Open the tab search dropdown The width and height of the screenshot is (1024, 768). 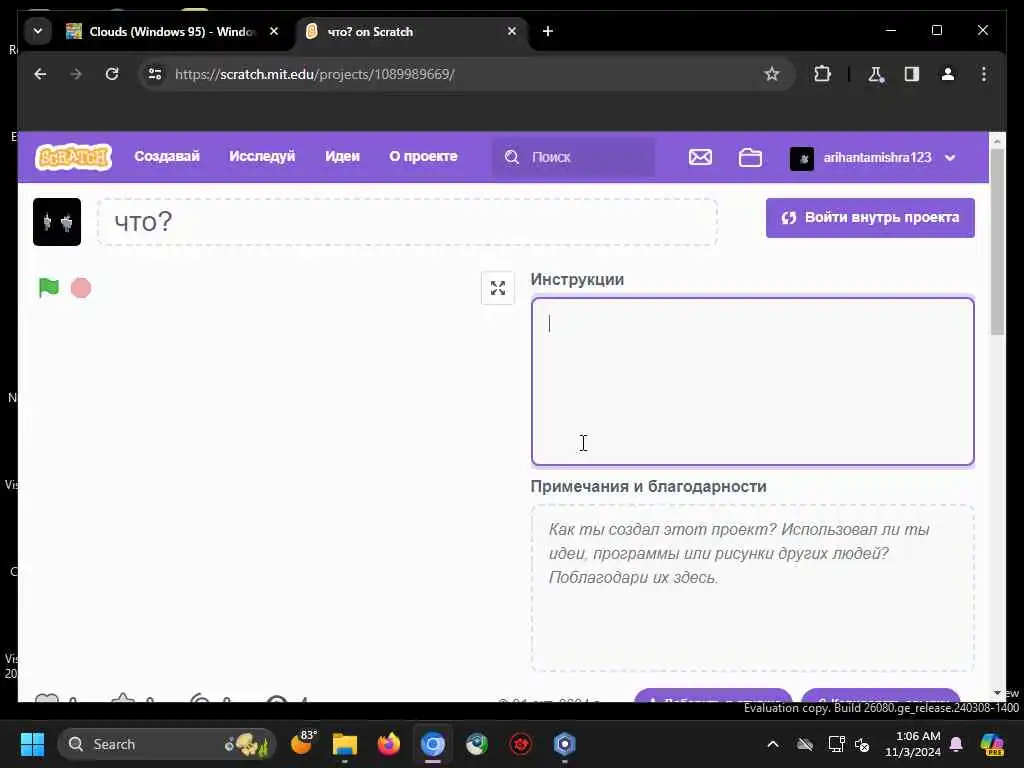tap(38, 31)
